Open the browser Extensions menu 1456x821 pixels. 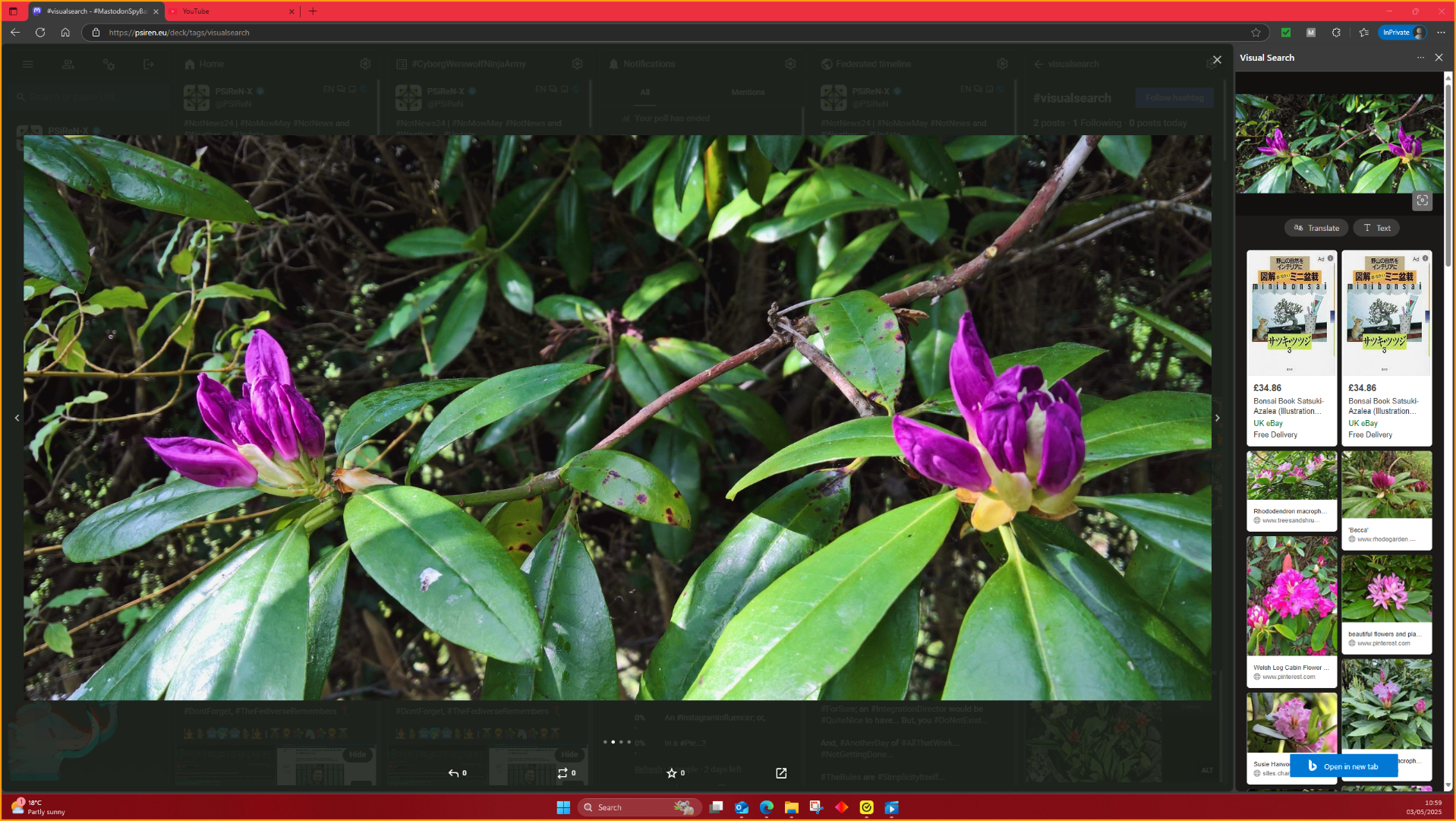(1336, 33)
